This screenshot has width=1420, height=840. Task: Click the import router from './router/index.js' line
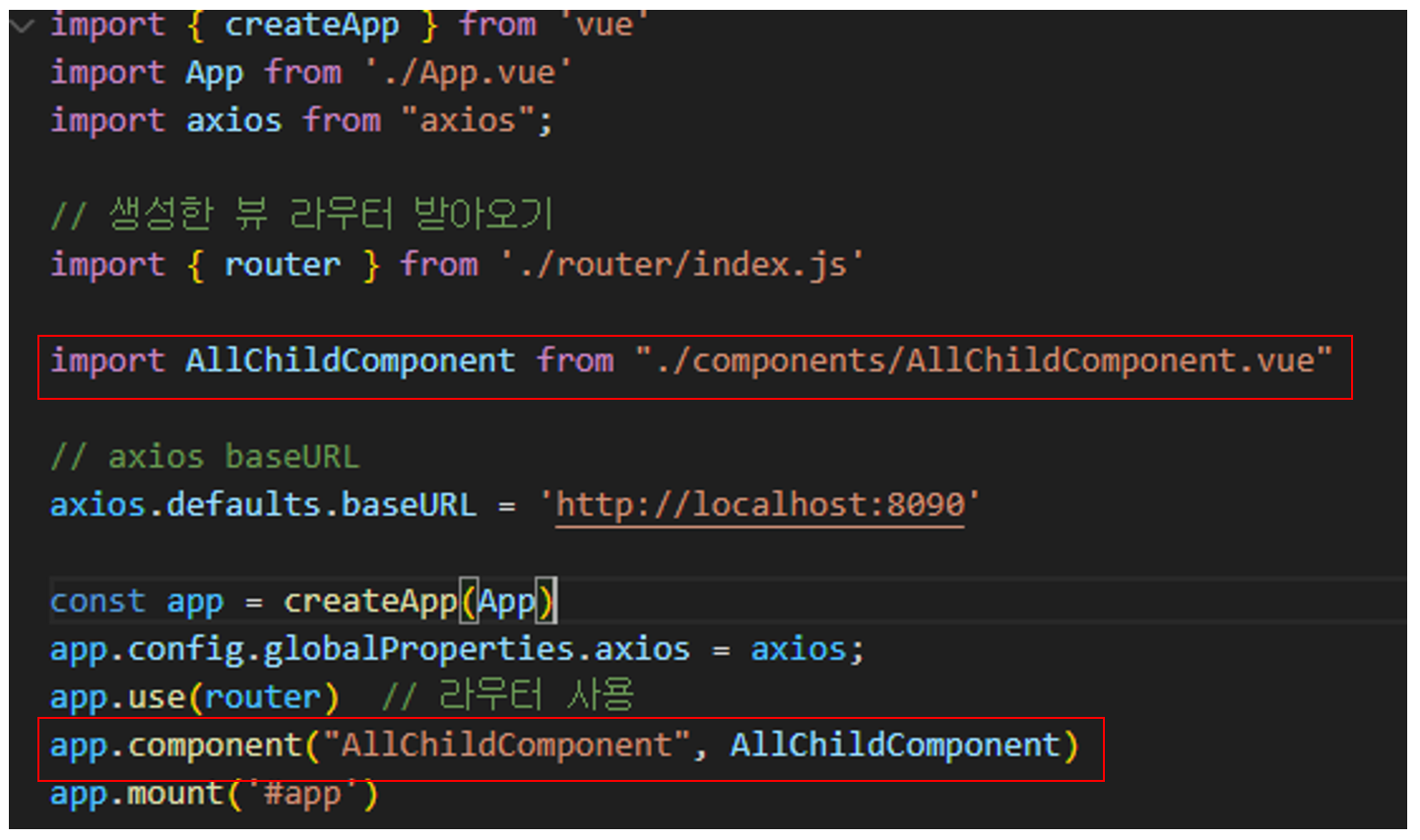(456, 265)
